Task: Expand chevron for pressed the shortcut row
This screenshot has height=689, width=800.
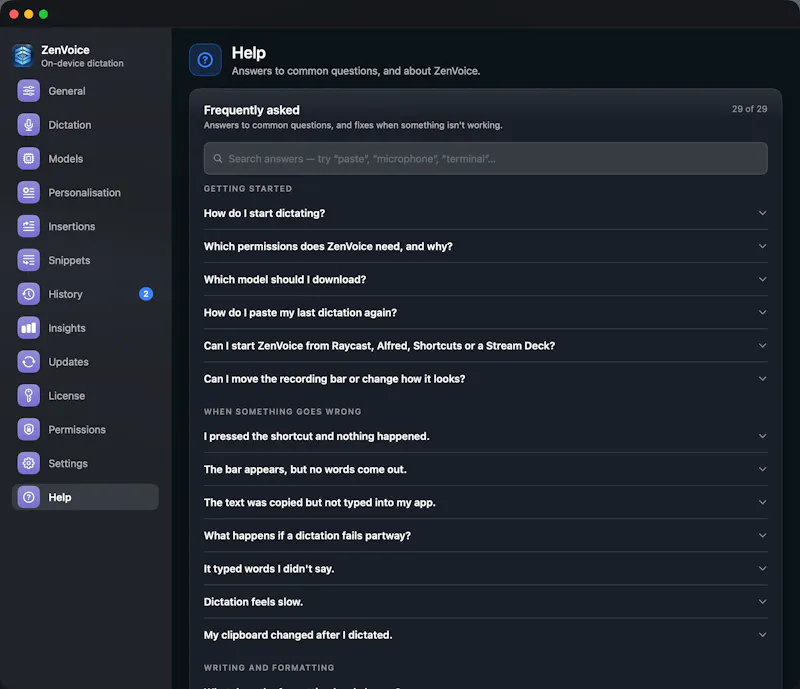Action: click(762, 436)
